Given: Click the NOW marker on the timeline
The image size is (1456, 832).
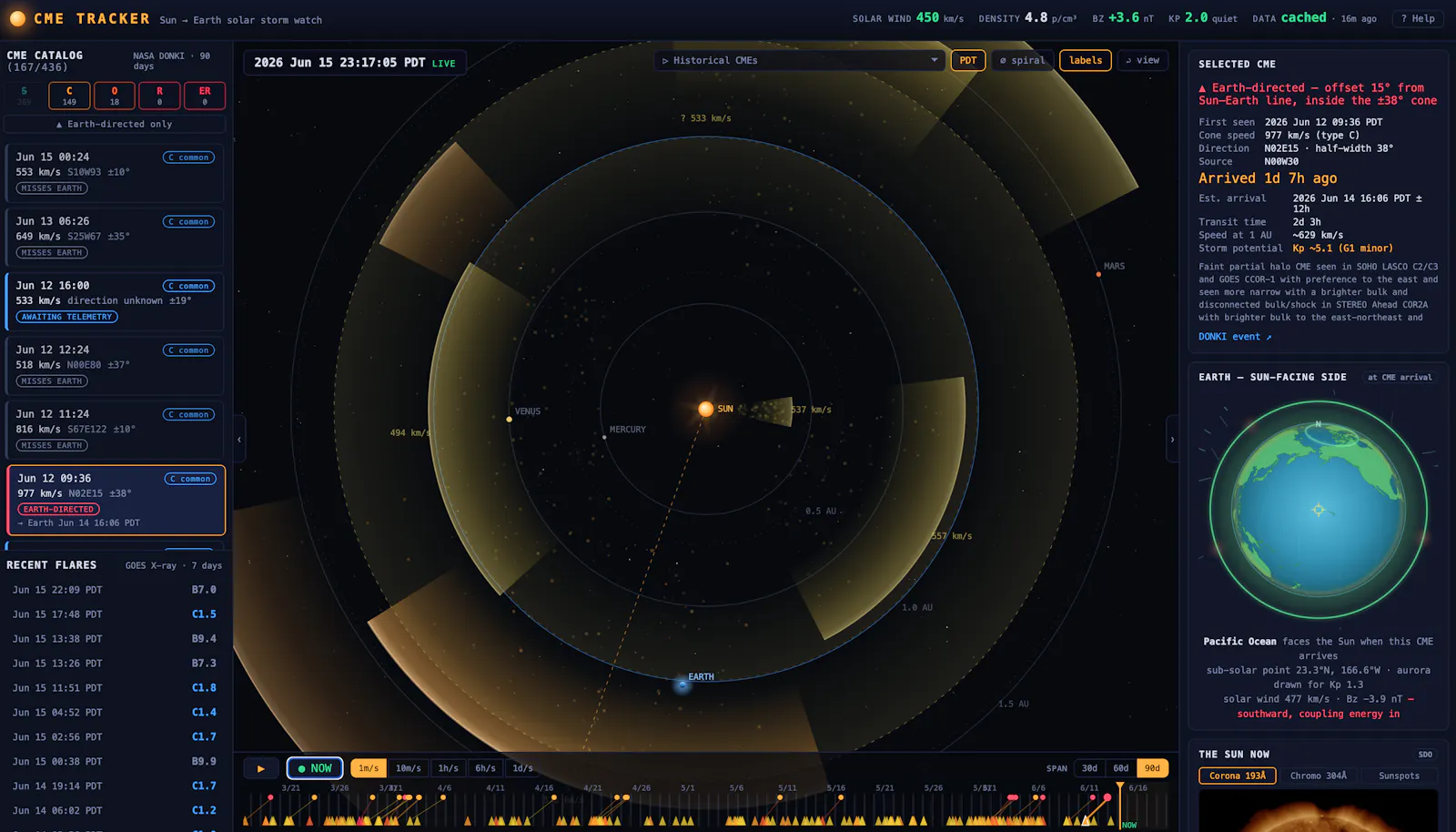Looking at the screenshot, I should point(1129,825).
